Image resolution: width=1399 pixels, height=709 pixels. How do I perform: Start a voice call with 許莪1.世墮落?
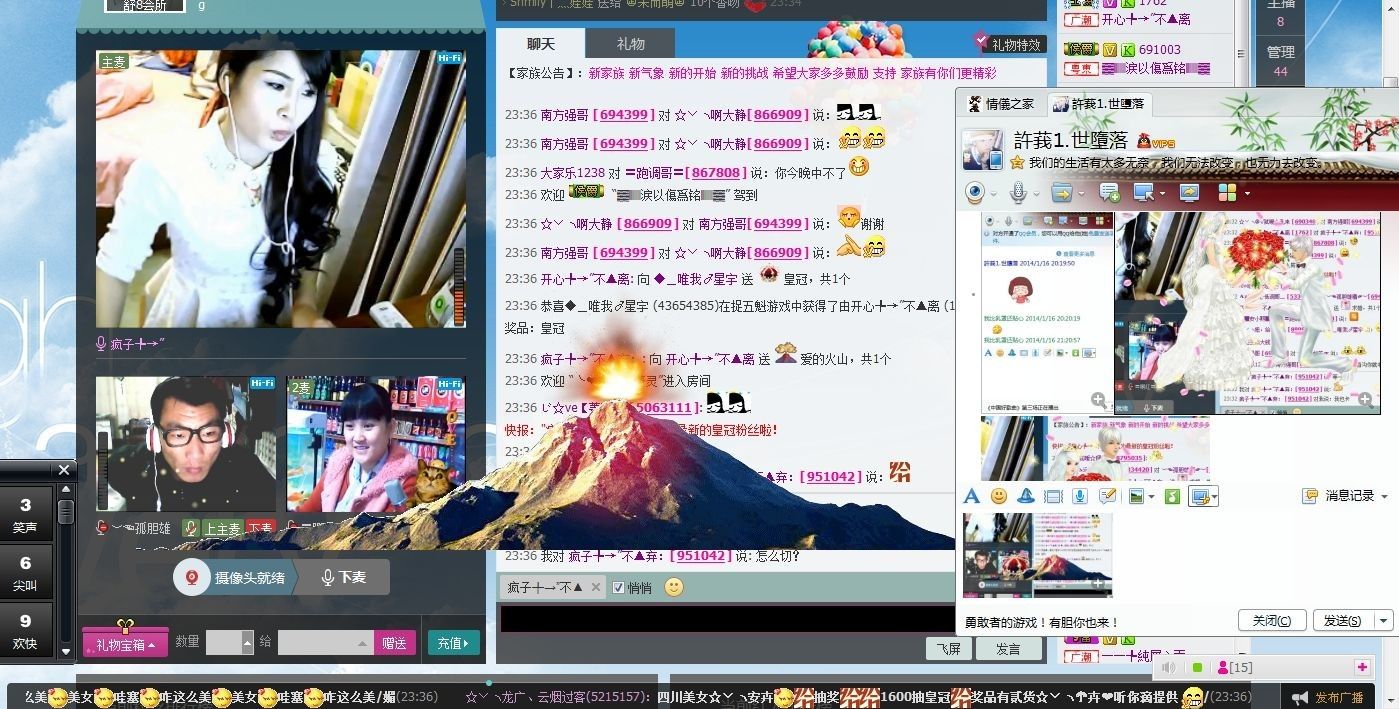point(1017,192)
